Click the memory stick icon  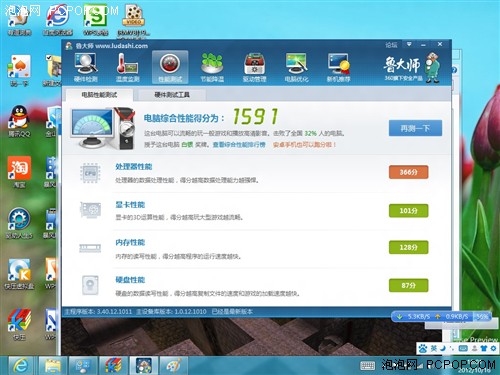coord(90,248)
